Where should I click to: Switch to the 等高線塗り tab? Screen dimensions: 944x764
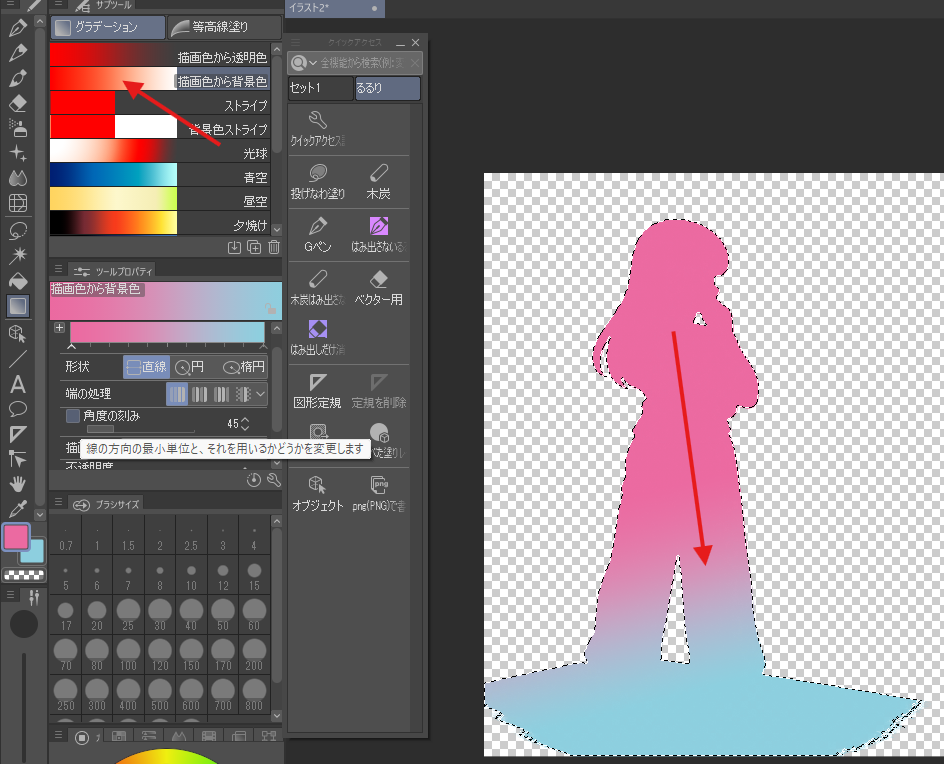224,27
